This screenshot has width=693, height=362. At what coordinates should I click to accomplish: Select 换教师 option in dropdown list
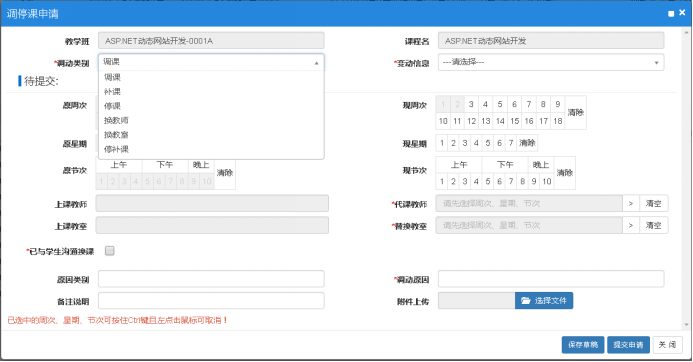(211, 120)
